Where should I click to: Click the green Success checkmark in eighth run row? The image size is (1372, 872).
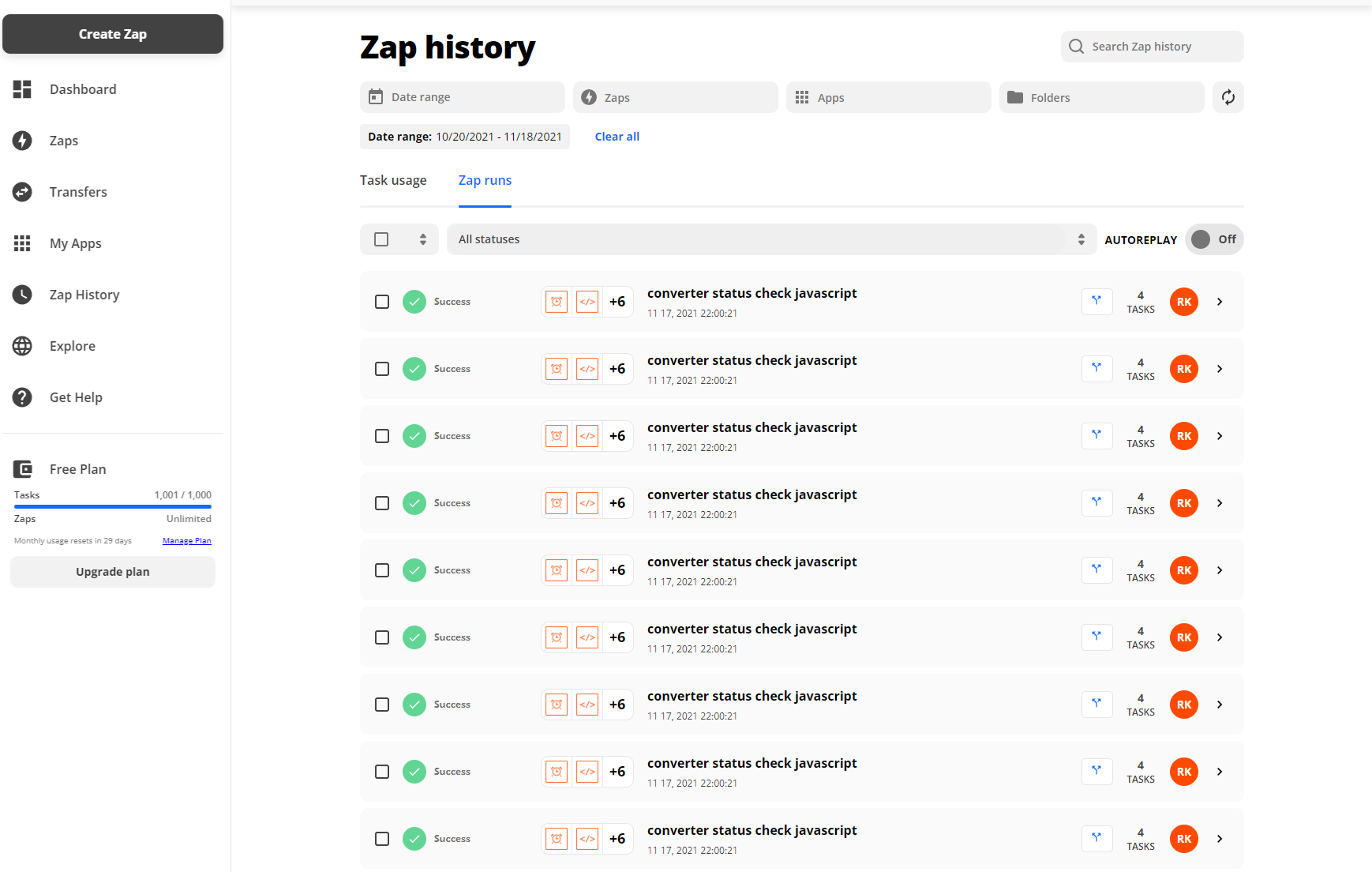(414, 772)
